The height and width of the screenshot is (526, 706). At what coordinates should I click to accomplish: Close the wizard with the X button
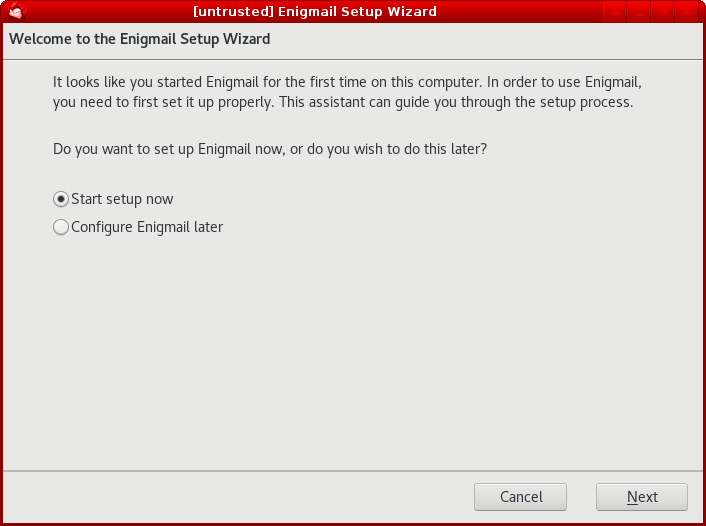687,11
